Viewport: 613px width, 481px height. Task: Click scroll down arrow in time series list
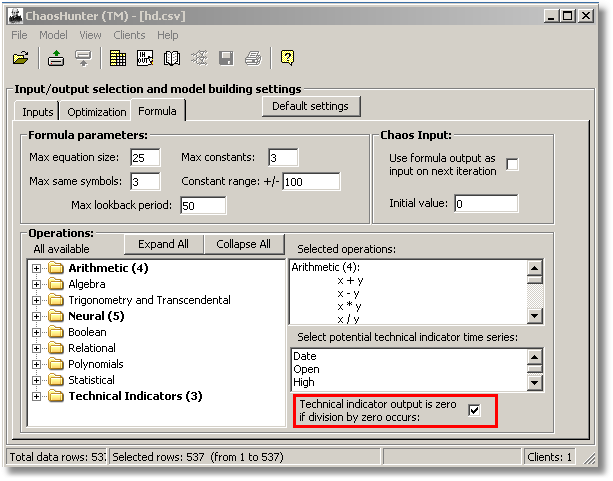[x=534, y=383]
